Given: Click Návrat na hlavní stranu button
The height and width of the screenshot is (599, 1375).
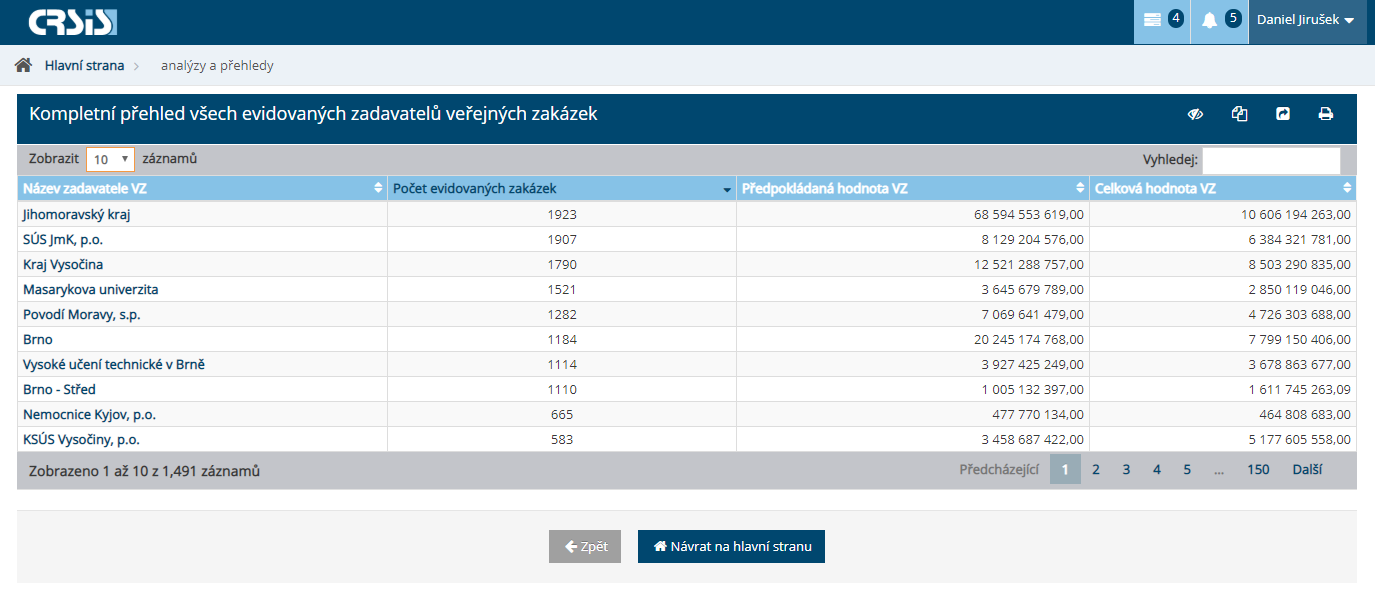Looking at the screenshot, I should (x=731, y=547).
